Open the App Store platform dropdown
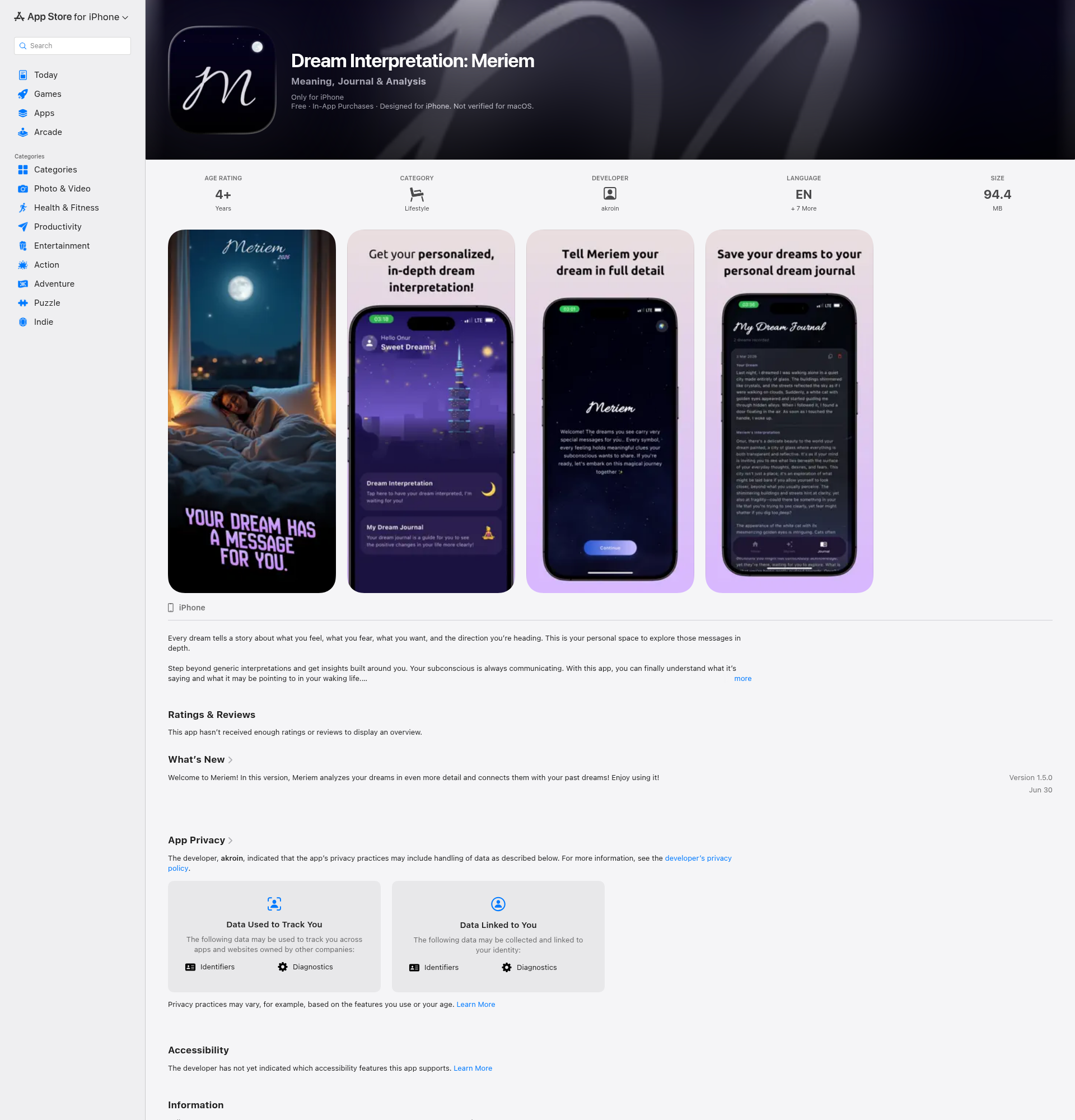The height and width of the screenshot is (1120, 1075). click(72, 17)
